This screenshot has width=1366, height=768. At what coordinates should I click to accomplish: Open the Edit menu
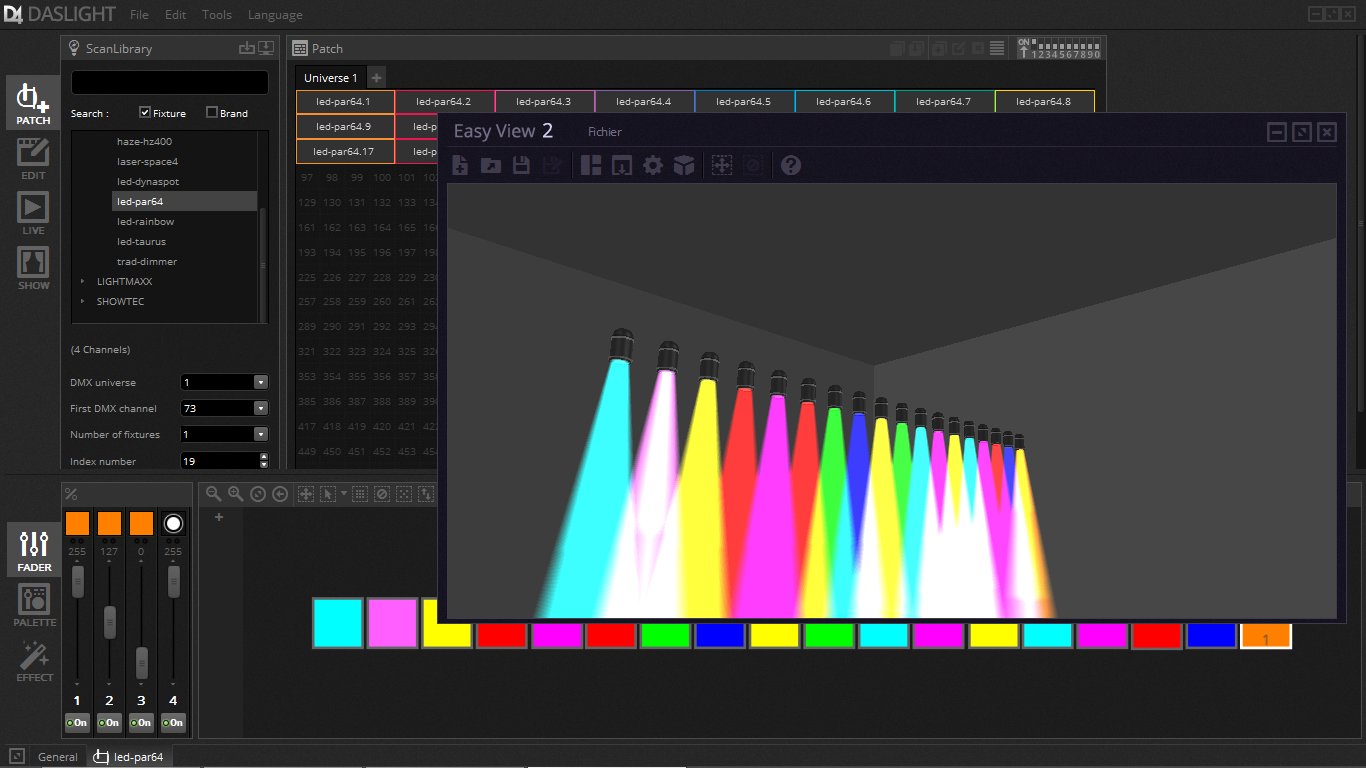(175, 15)
